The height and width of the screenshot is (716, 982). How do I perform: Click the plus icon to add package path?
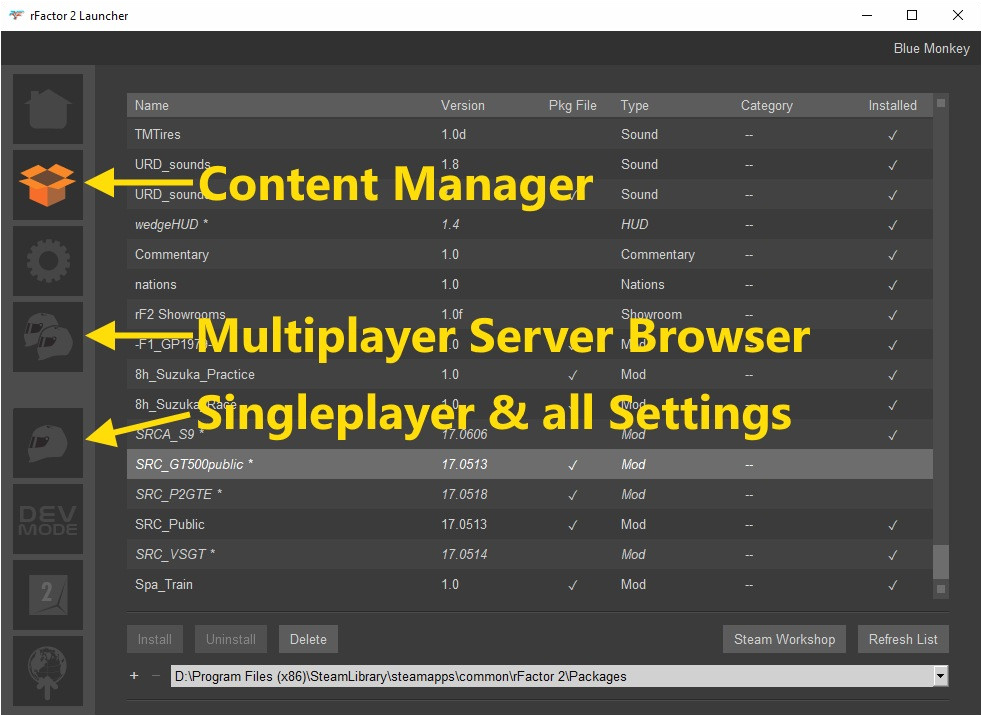[x=134, y=676]
